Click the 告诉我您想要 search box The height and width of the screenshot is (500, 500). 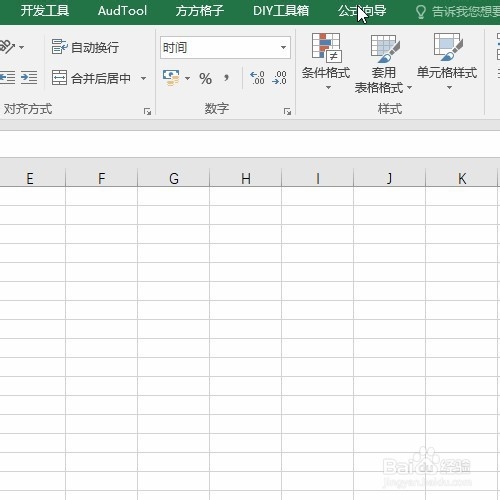point(466,12)
